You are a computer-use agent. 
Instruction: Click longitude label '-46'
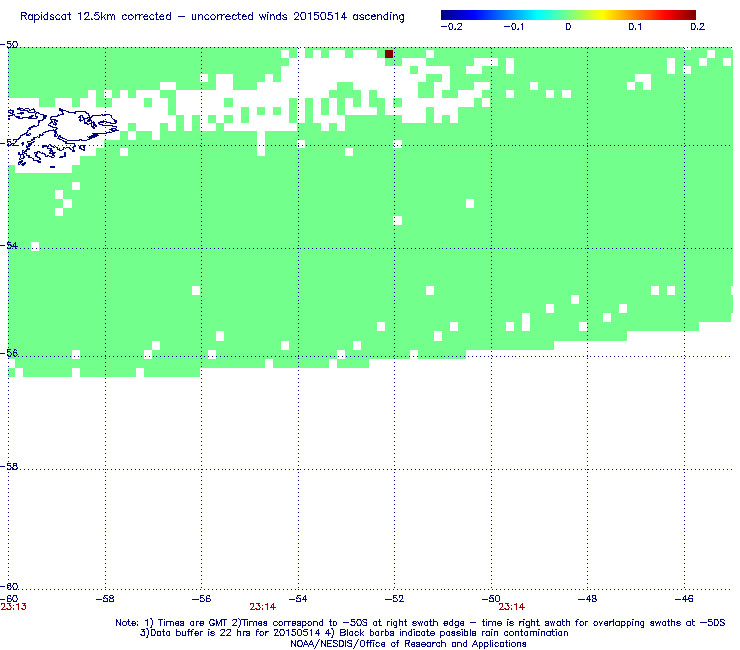684,599
